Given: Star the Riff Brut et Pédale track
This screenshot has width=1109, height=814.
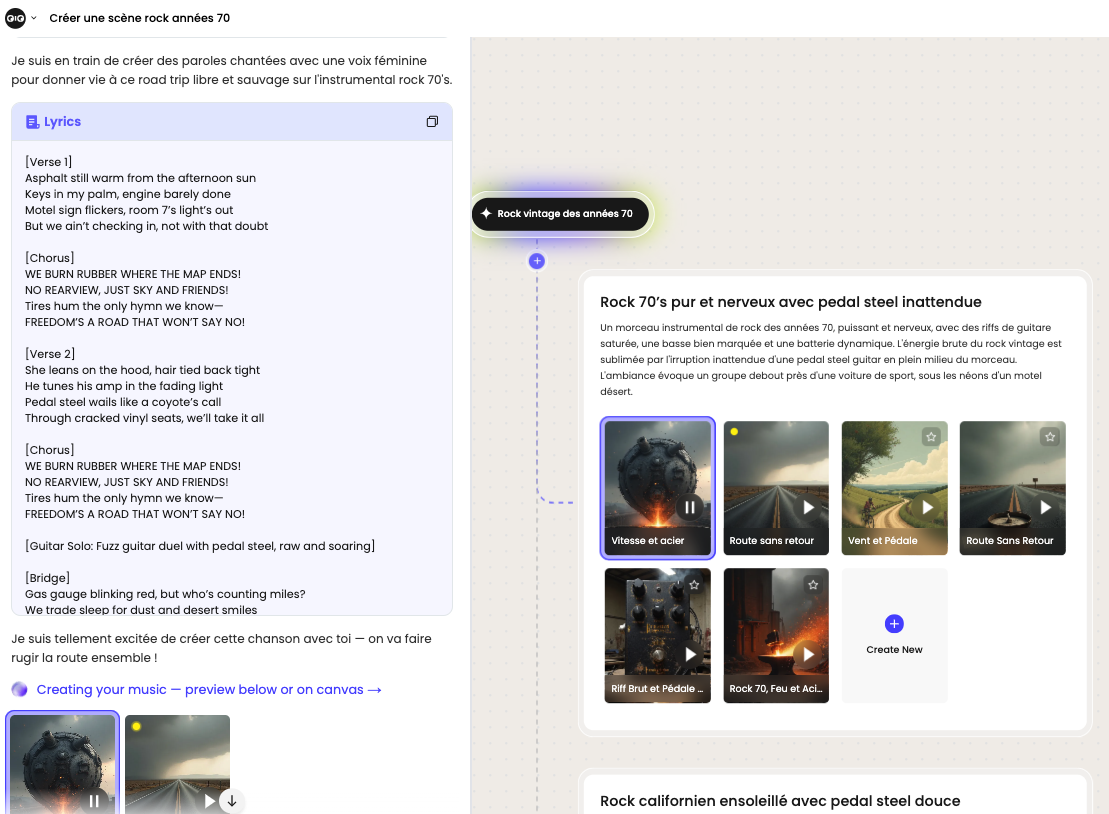Looking at the screenshot, I should pyautogui.click(x=695, y=585).
